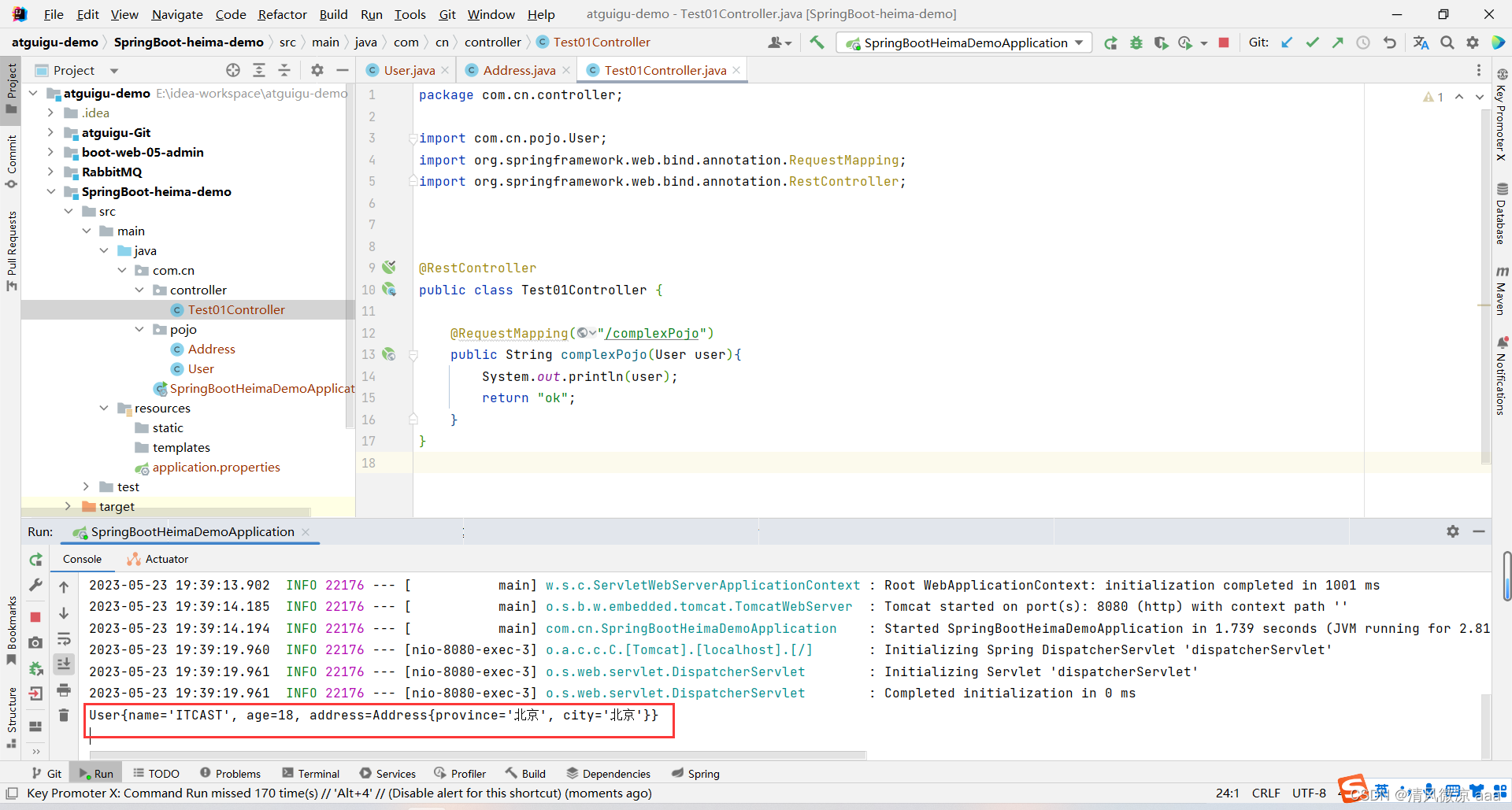Expand the RabbitMQ folder
Image resolution: width=1512 pixels, height=810 pixels.
point(51,172)
